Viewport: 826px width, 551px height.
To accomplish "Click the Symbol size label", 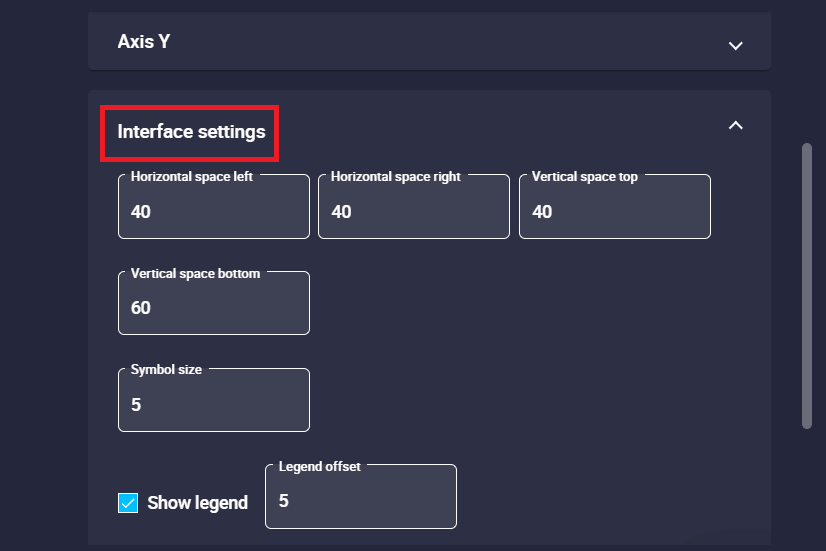I will pos(166,370).
